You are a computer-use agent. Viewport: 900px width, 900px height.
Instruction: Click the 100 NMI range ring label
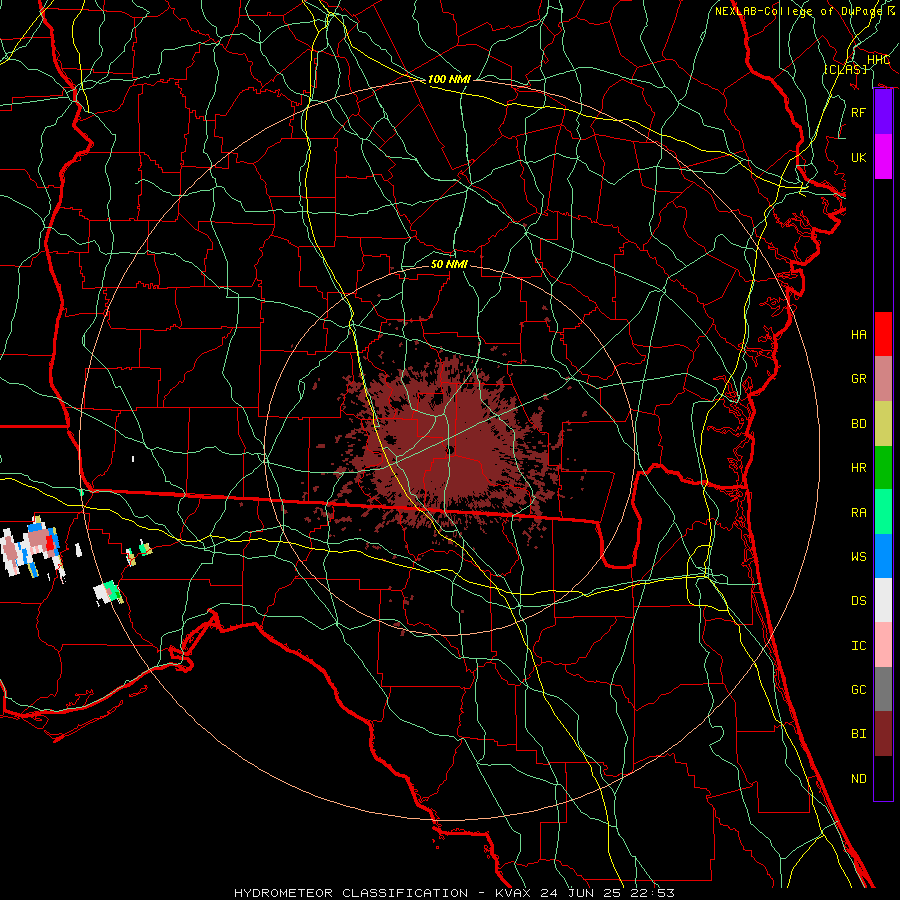pyautogui.click(x=449, y=79)
